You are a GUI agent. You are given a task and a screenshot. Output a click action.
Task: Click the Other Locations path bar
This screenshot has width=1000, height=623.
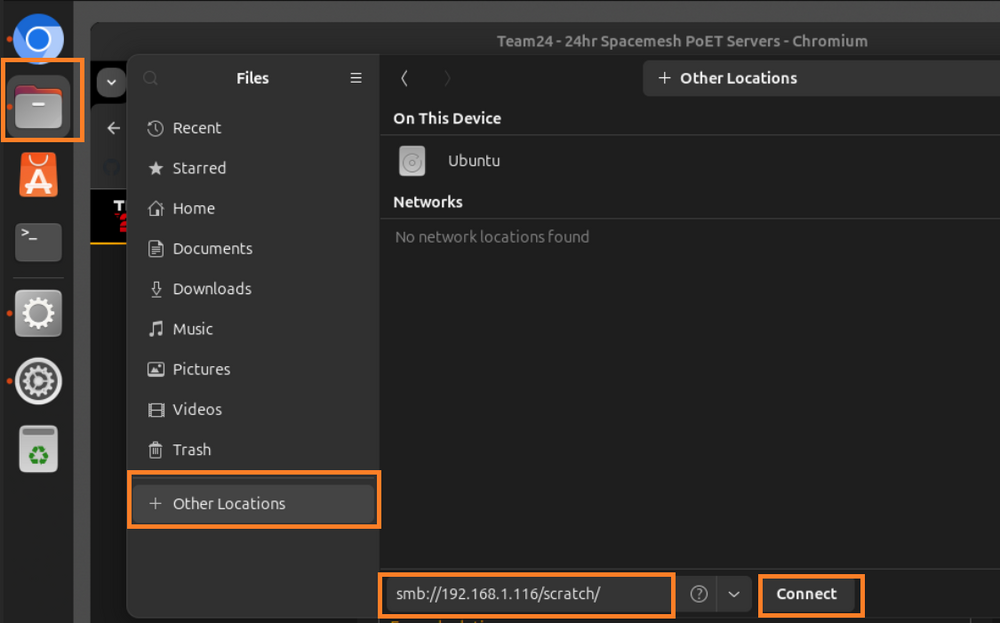pyautogui.click(x=821, y=78)
